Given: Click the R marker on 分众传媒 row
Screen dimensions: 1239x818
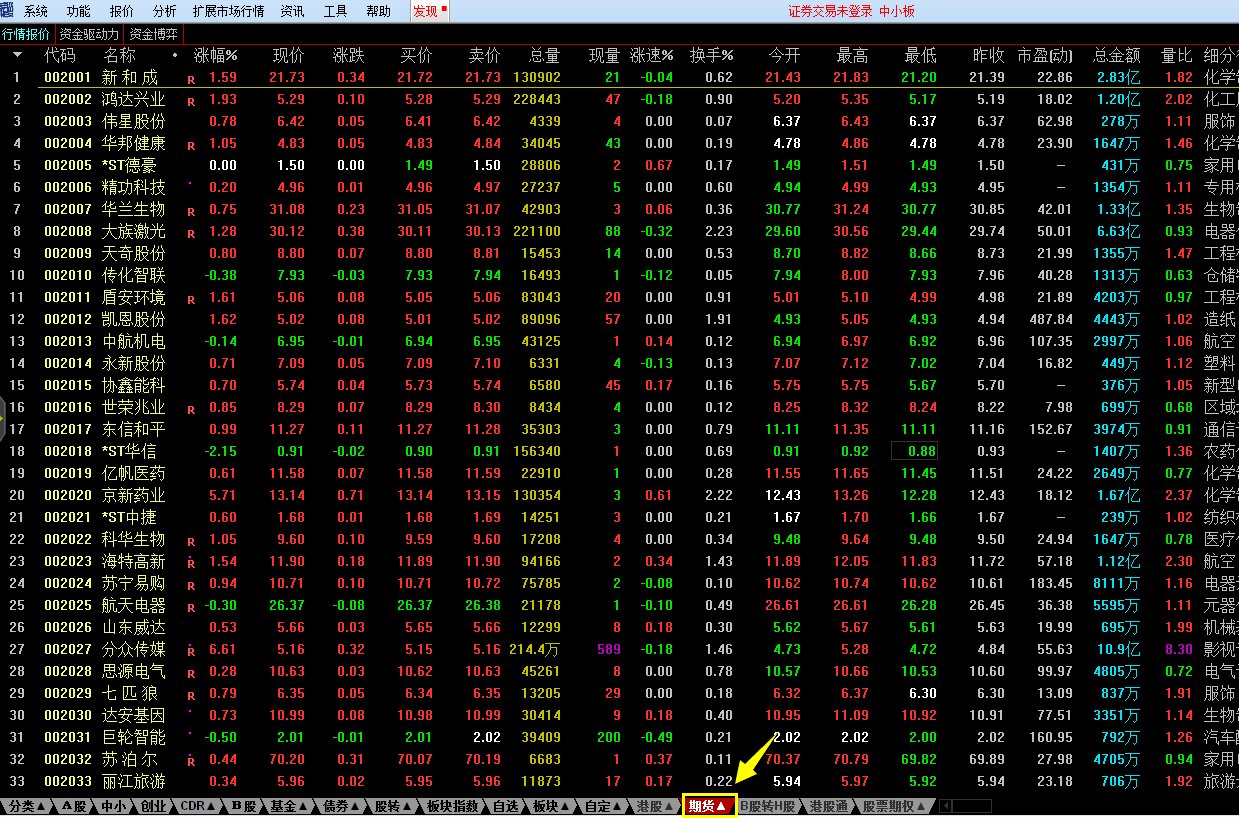Looking at the screenshot, I should (x=190, y=650).
